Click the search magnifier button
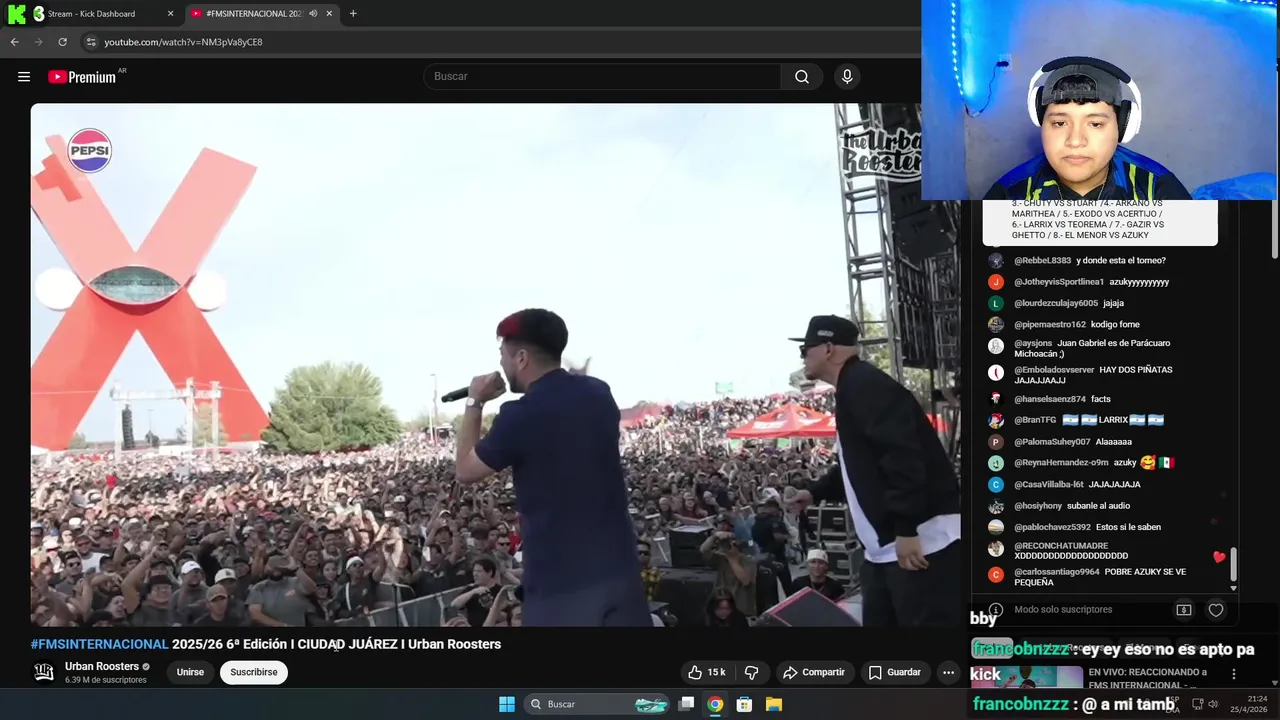 click(x=802, y=77)
